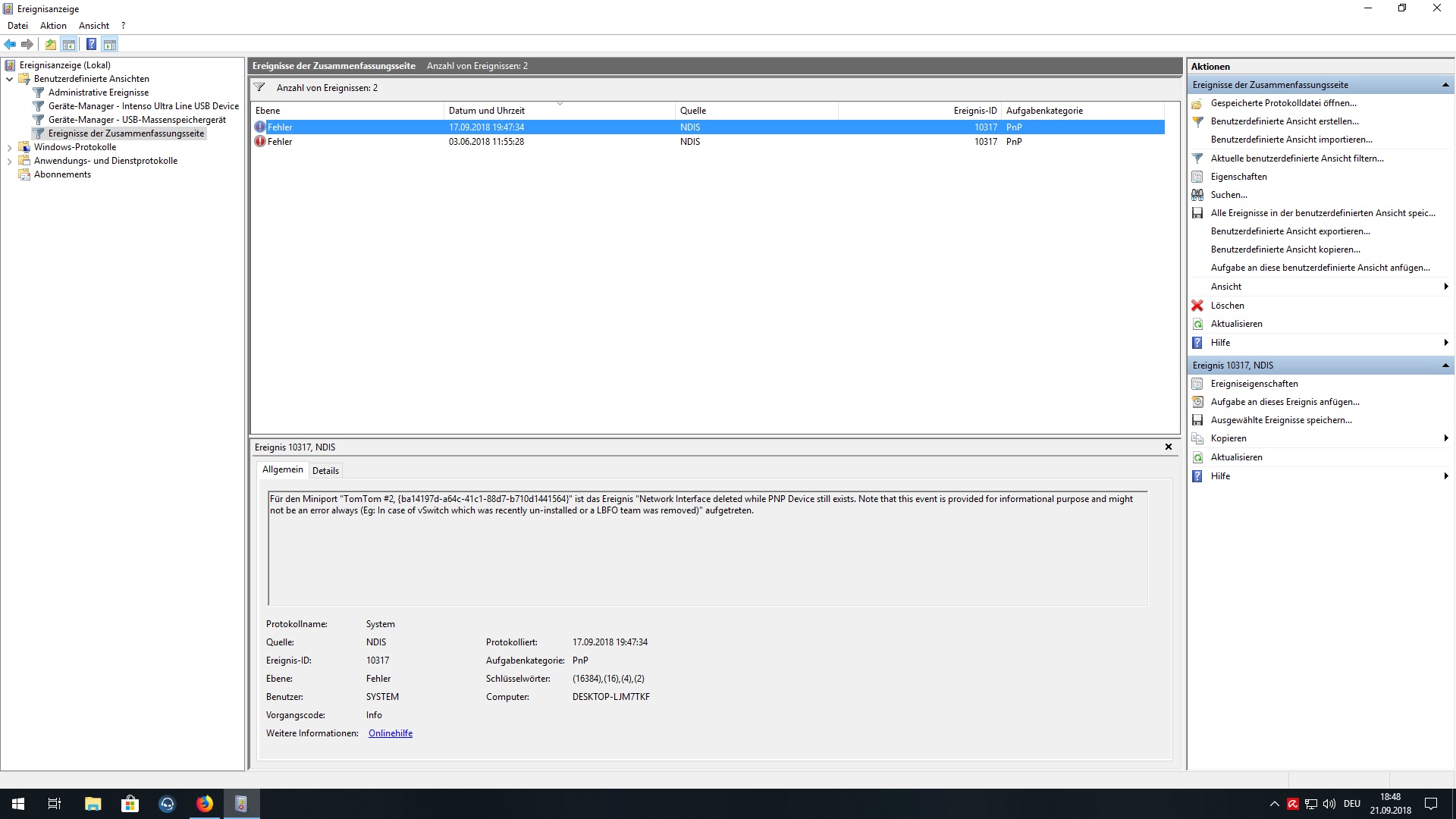Open the Aktion menu
The height and width of the screenshot is (819, 1456).
tap(53, 26)
